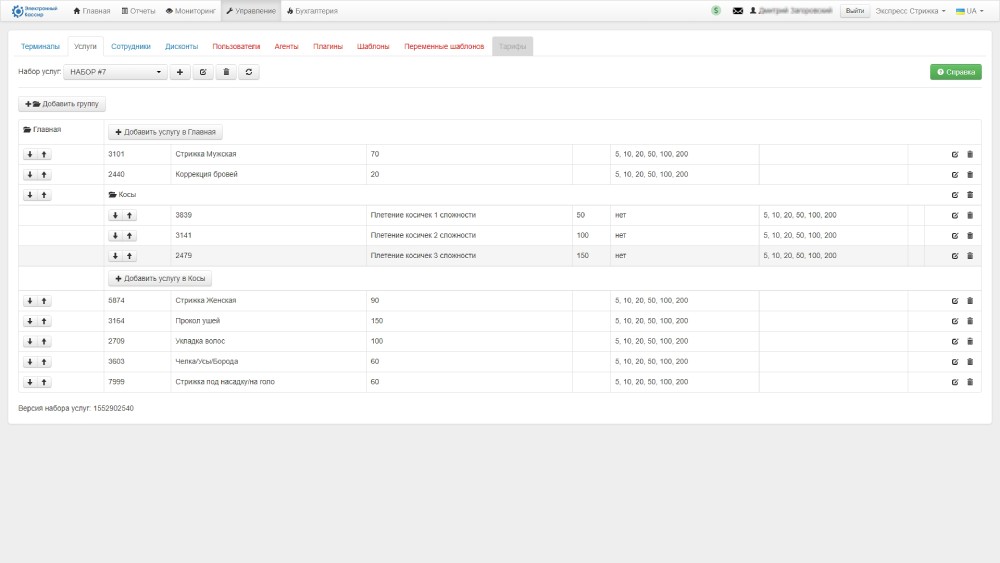Move Стрижка Женская down with arrow
The image size is (1000, 563).
(x=31, y=301)
